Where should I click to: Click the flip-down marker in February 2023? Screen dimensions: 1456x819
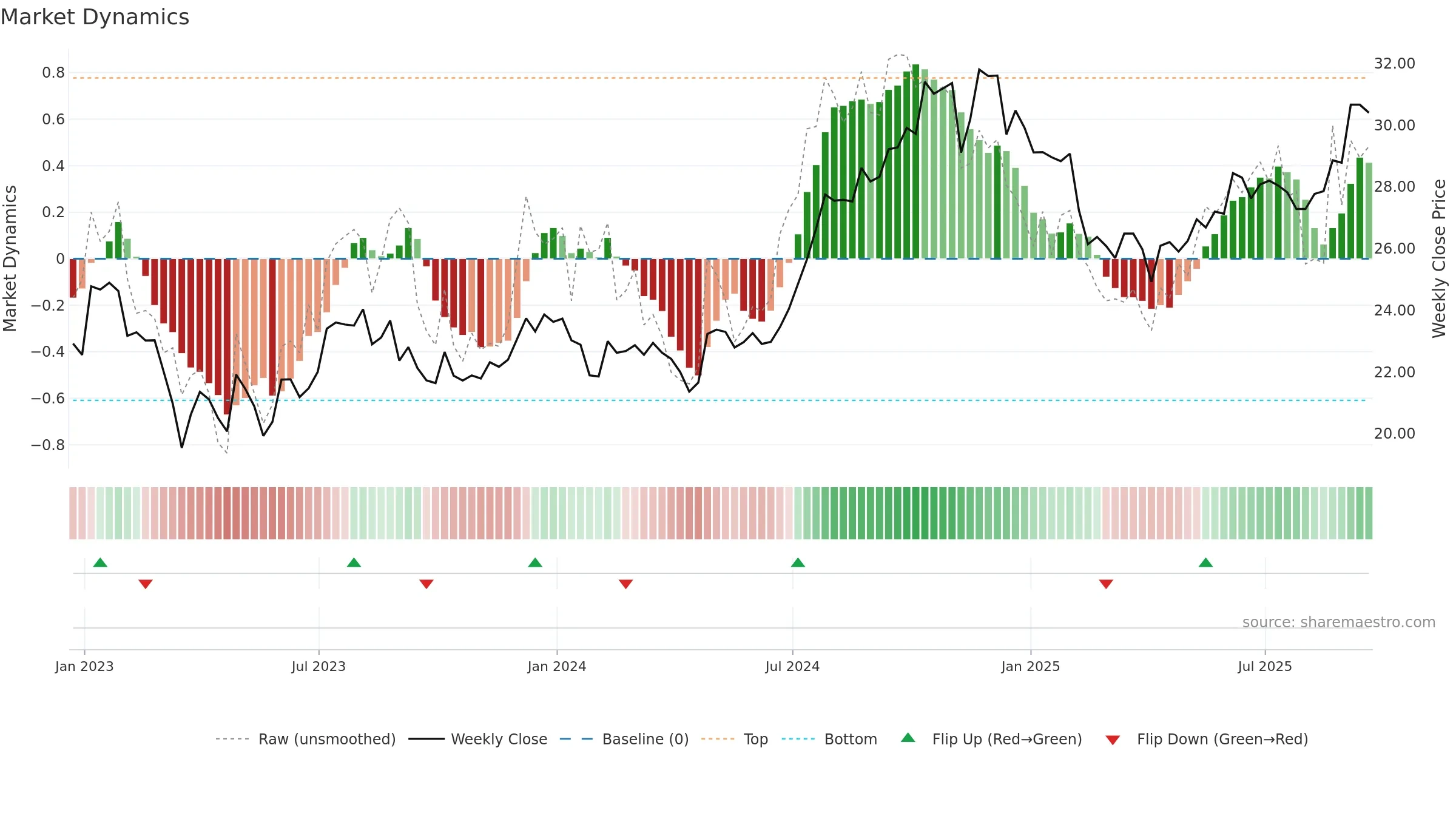[146, 584]
